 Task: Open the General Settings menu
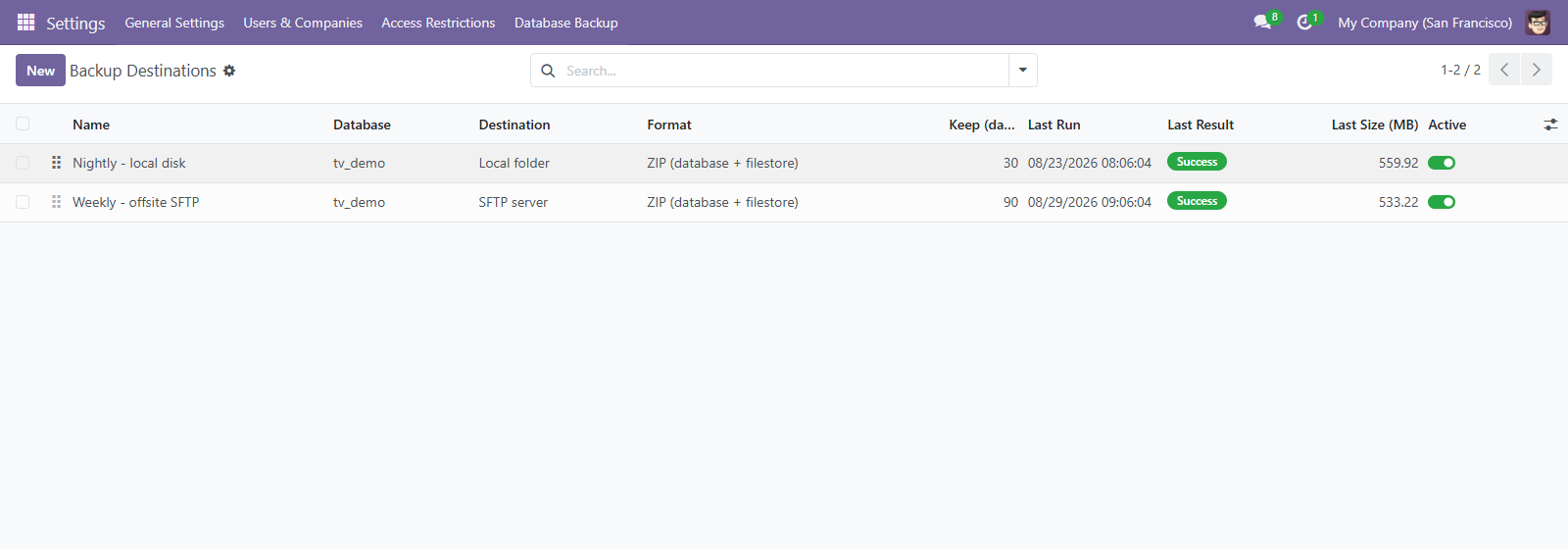[174, 23]
